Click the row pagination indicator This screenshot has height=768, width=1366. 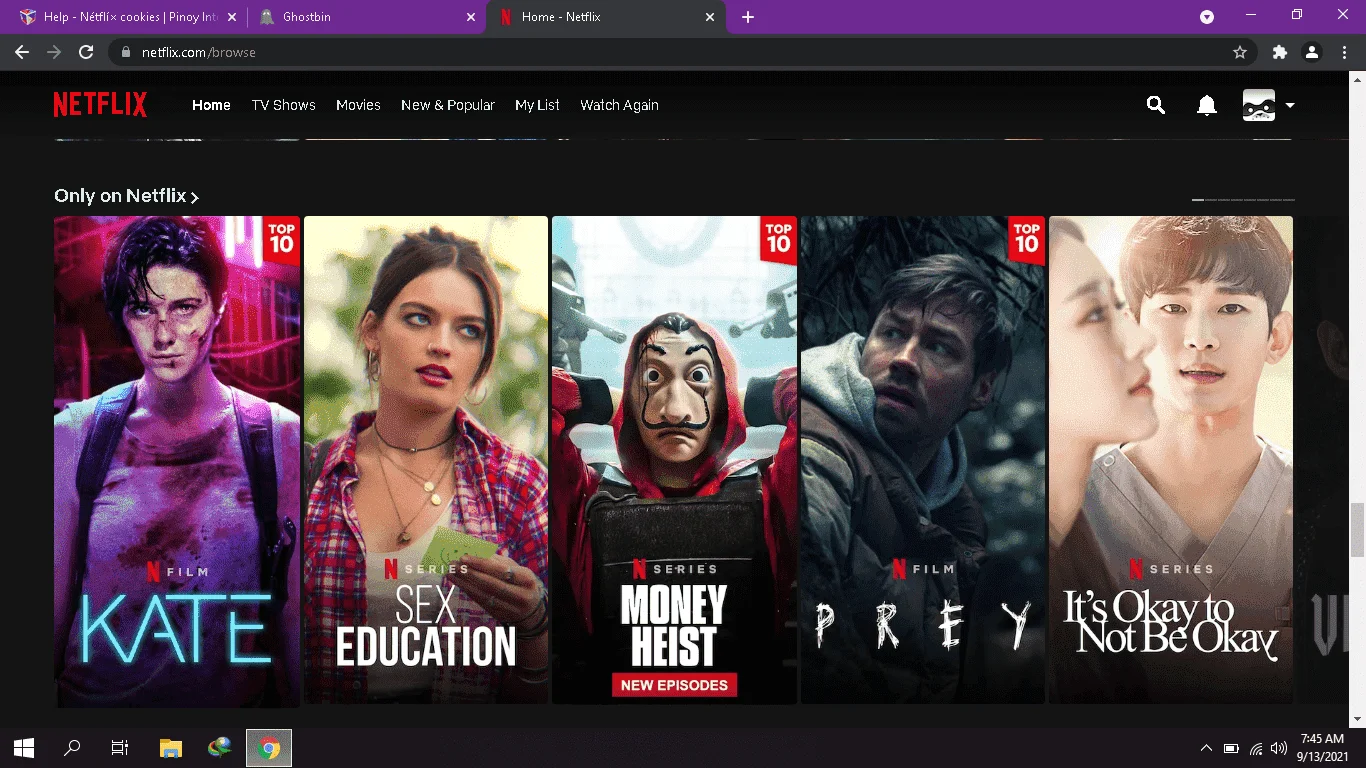pos(1243,200)
